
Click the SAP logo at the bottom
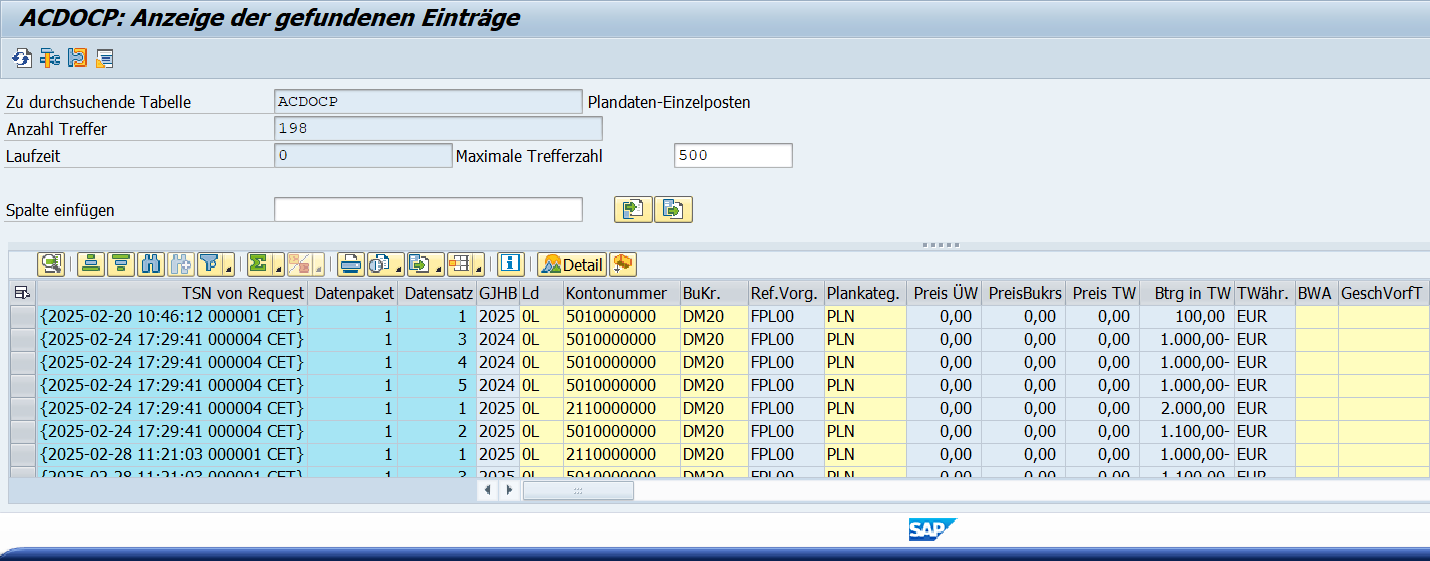[x=933, y=530]
